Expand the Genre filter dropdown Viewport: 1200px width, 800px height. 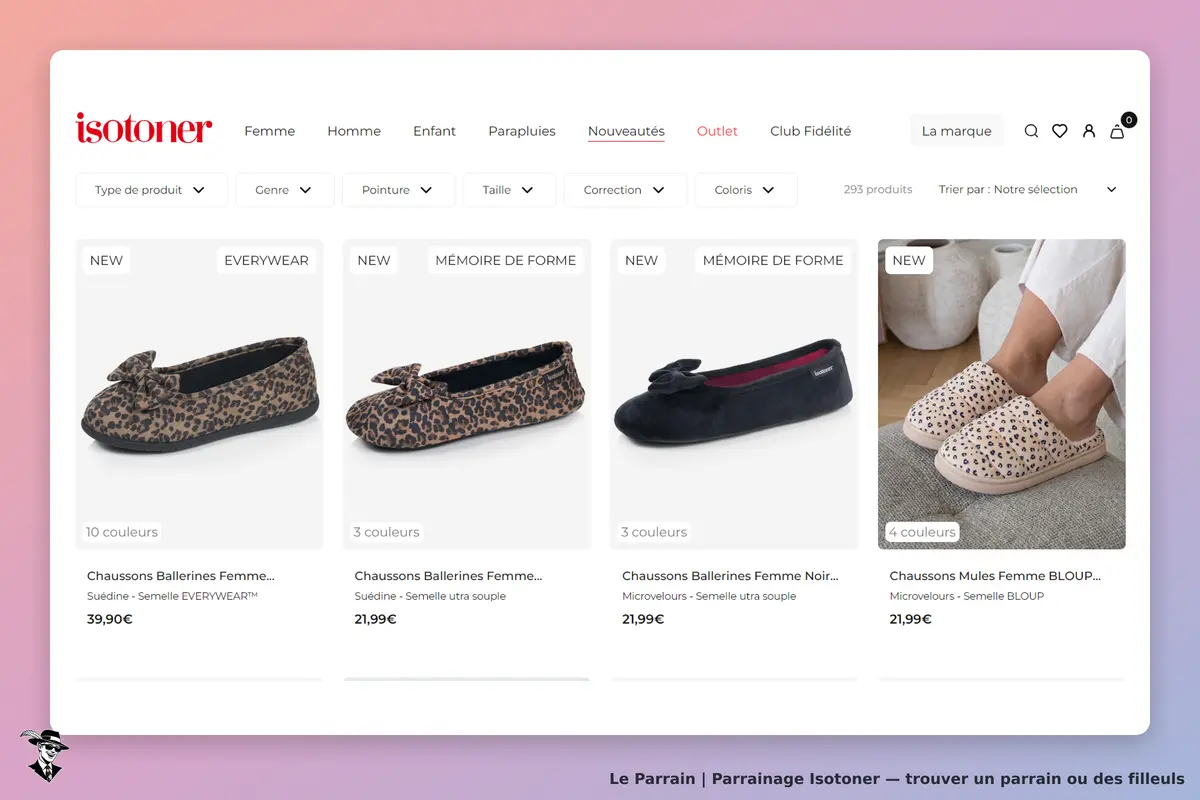tap(285, 190)
